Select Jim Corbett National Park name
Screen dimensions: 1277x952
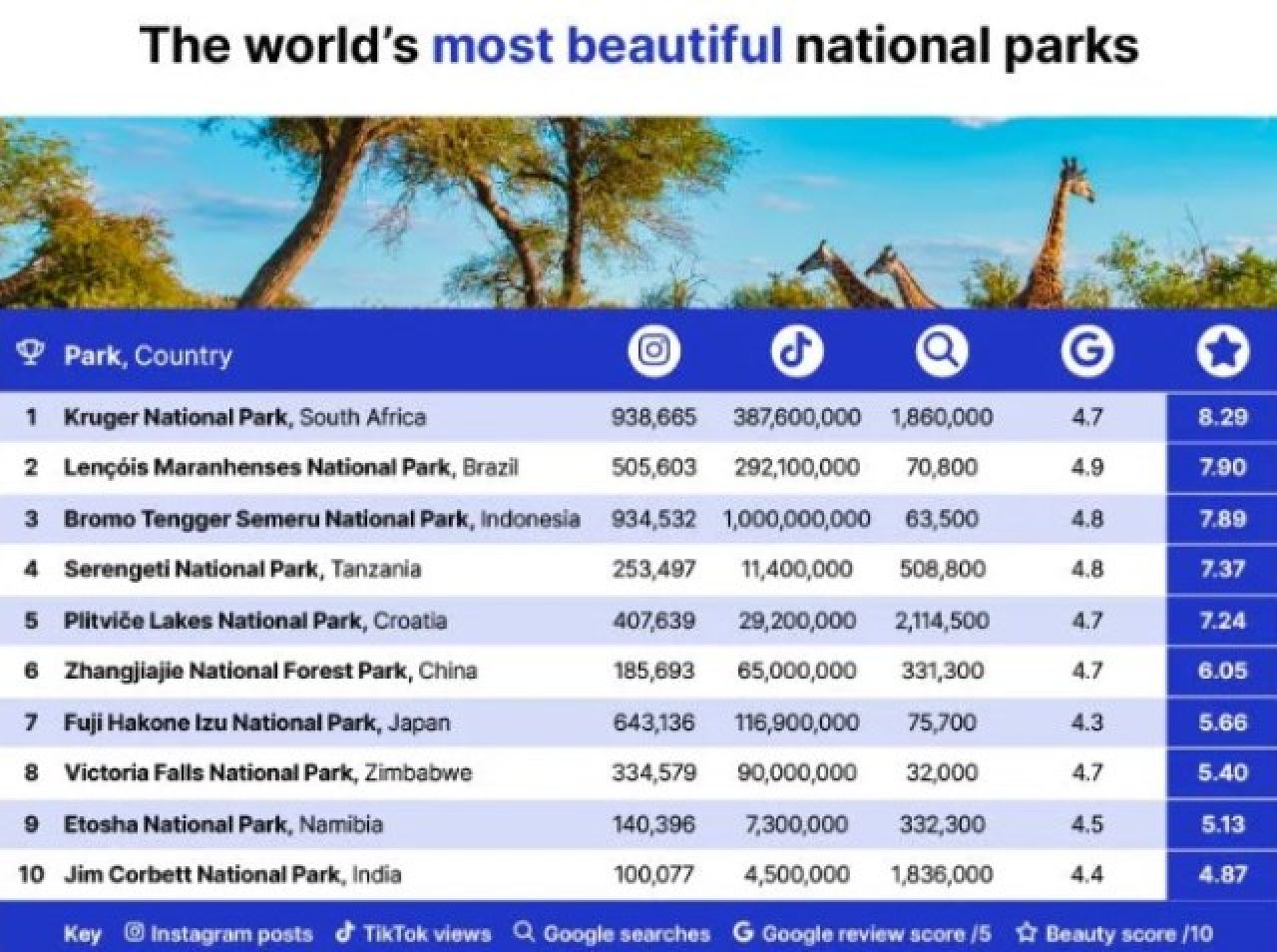pos(232,874)
